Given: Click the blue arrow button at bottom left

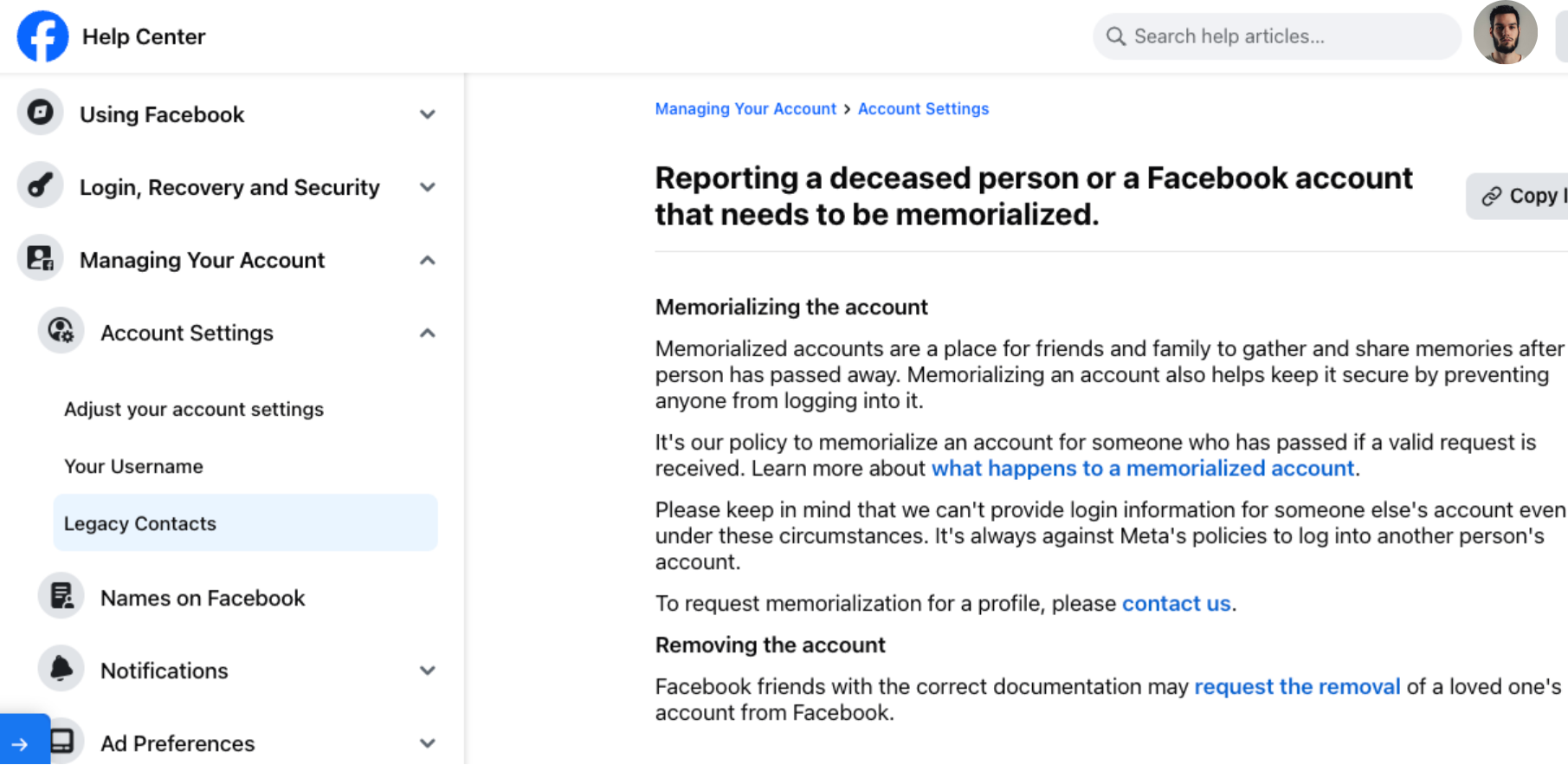Looking at the screenshot, I should coord(24,741).
